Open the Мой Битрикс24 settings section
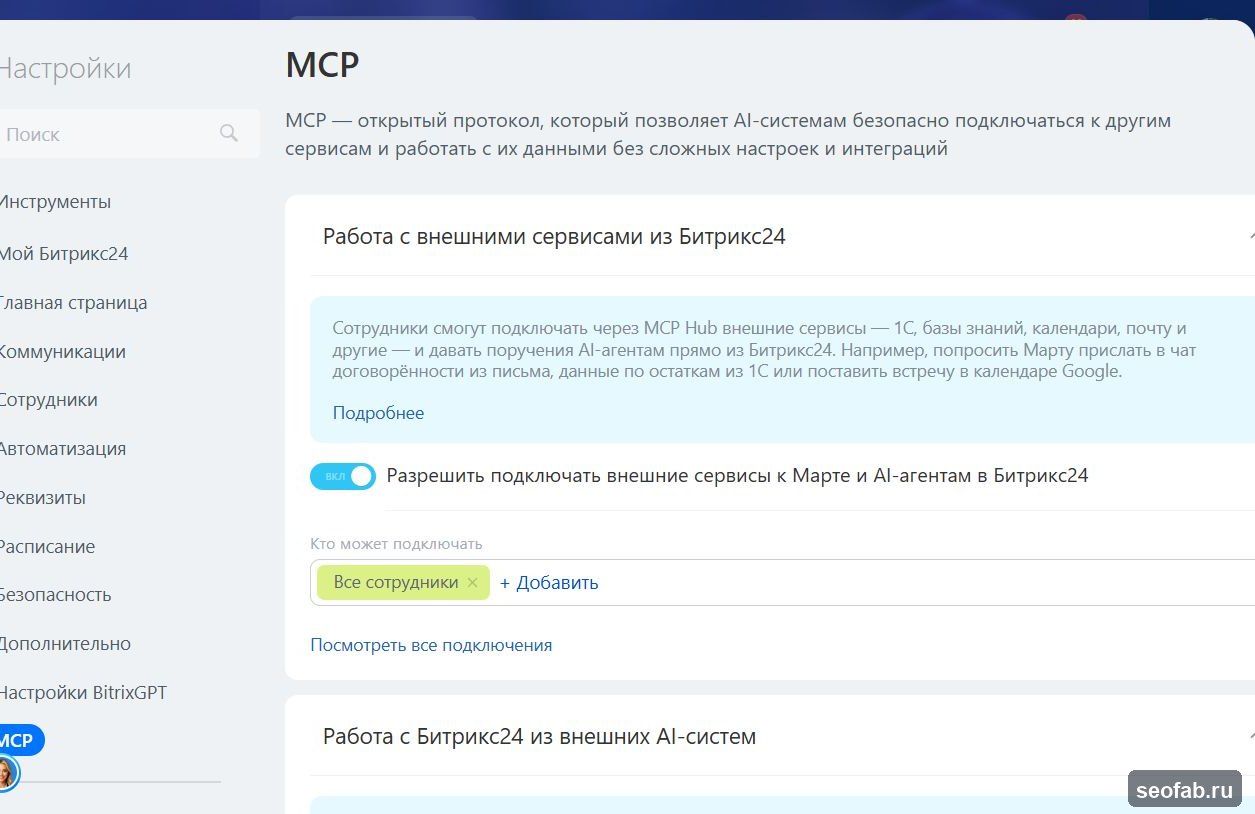 (64, 254)
